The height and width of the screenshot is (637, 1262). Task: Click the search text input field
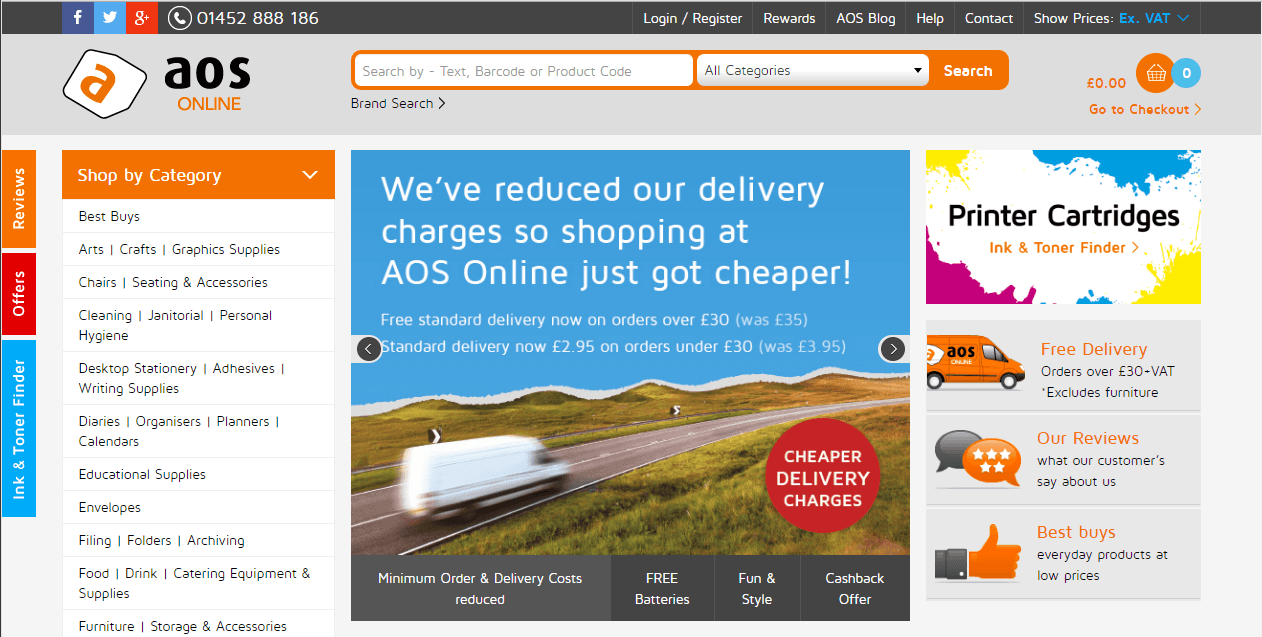coord(524,71)
